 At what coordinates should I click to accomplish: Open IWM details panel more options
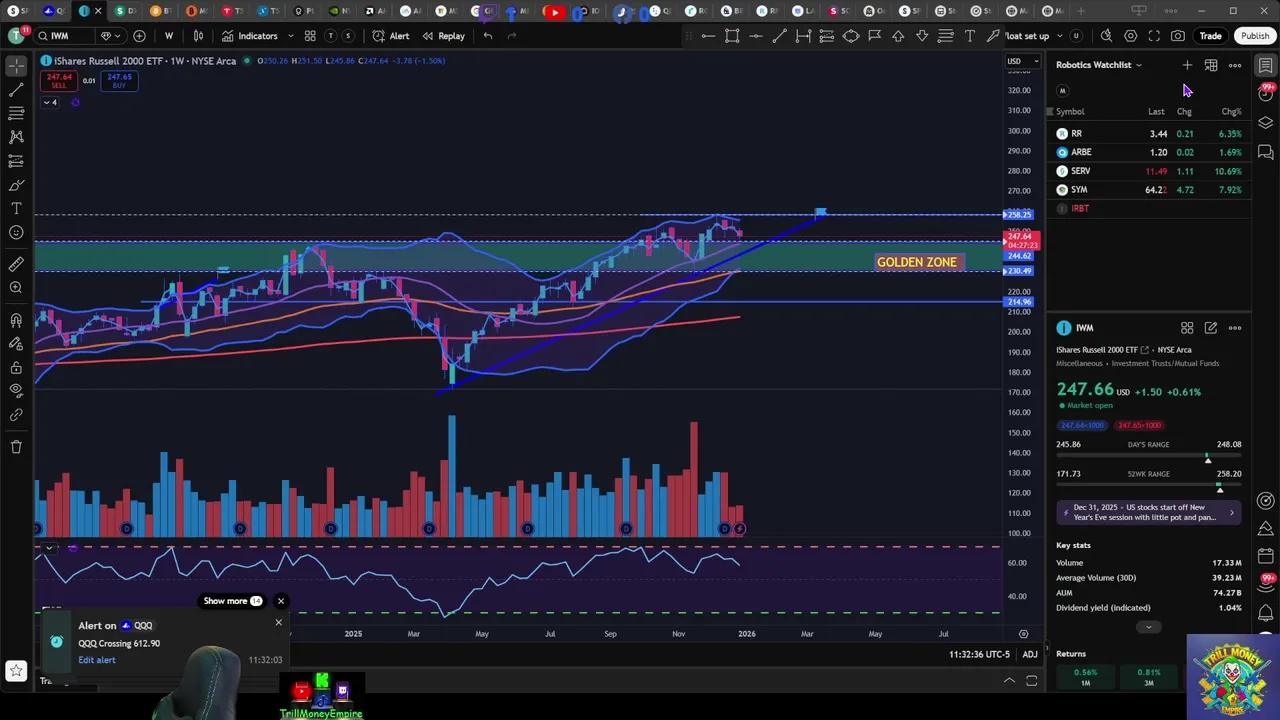1235,328
